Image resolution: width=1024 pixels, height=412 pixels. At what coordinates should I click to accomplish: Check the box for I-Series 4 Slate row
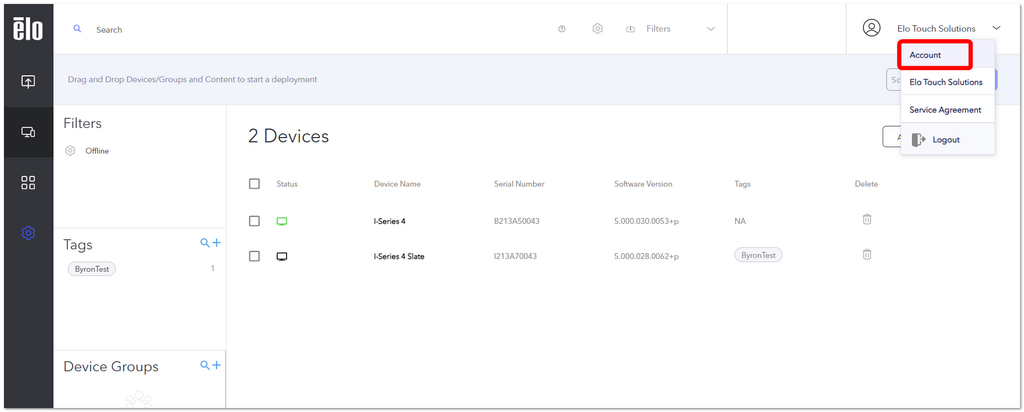pyautogui.click(x=254, y=257)
